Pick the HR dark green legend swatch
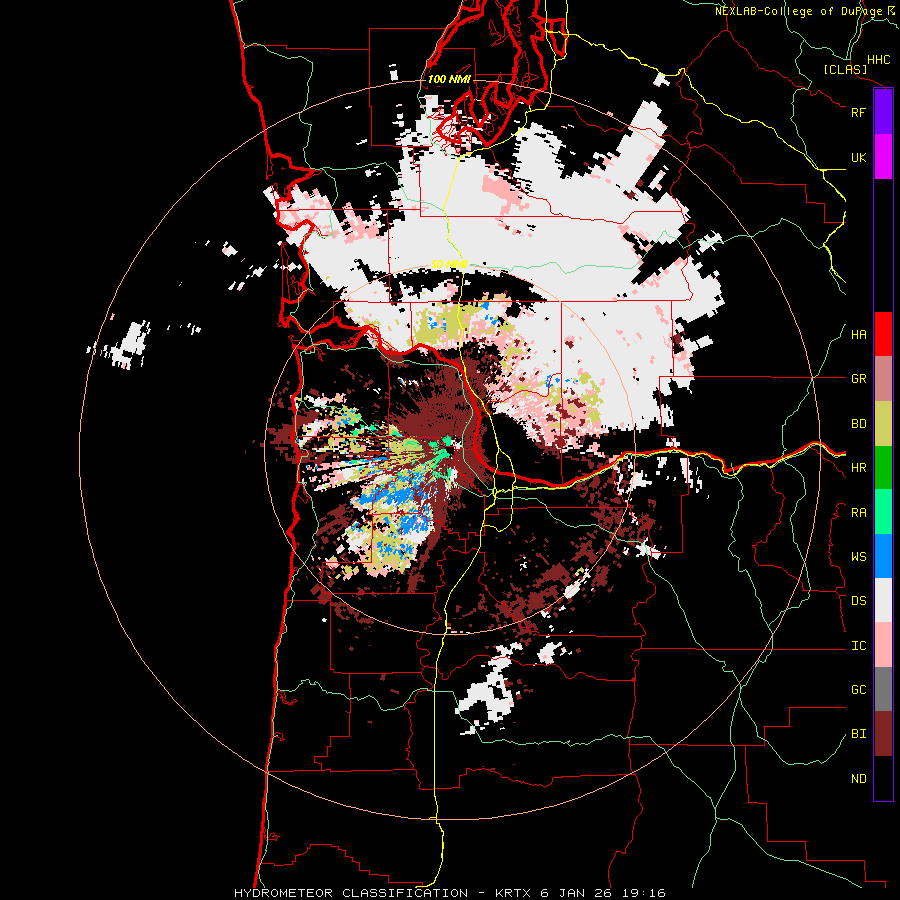Image resolution: width=900 pixels, height=900 pixels. pyautogui.click(x=883, y=468)
